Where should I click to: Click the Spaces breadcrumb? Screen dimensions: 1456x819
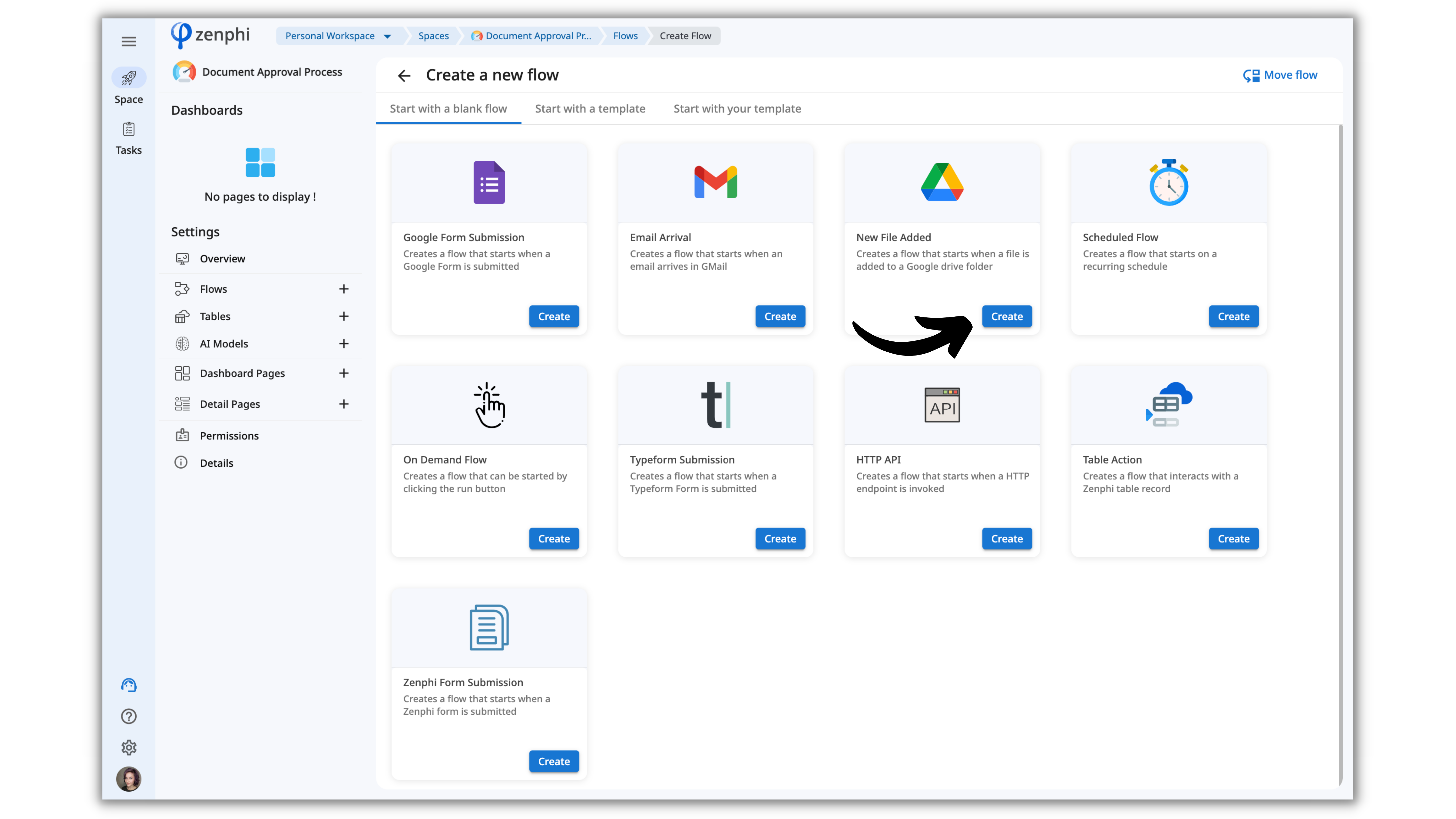(433, 36)
